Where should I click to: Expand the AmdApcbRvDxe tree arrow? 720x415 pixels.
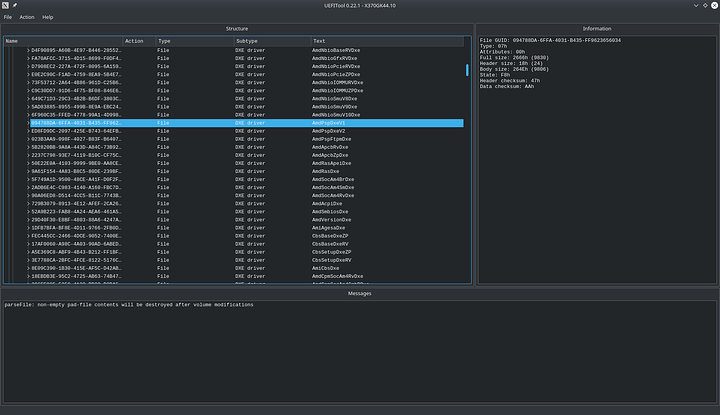tap(28, 147)
